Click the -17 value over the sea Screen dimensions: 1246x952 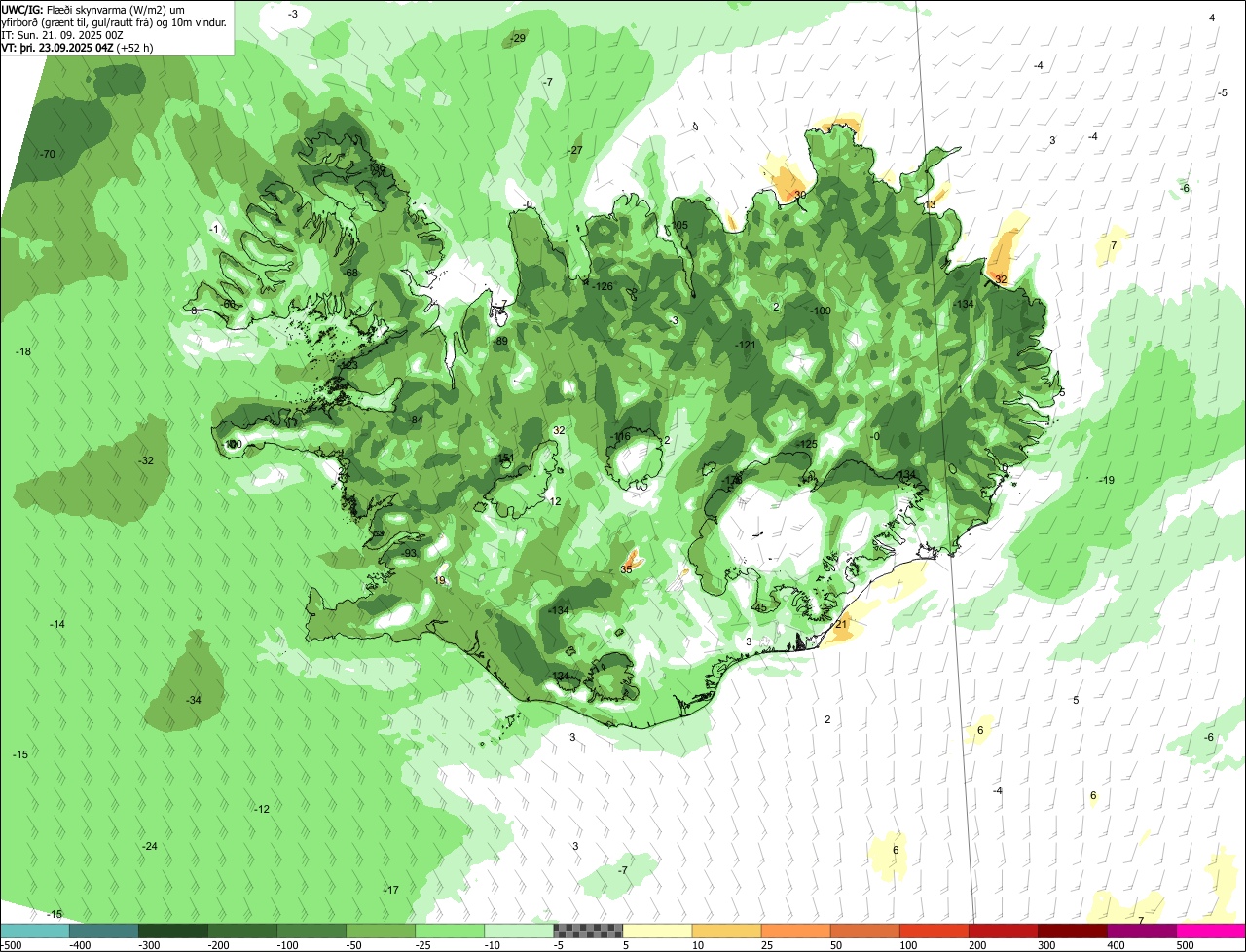(391, 890)
